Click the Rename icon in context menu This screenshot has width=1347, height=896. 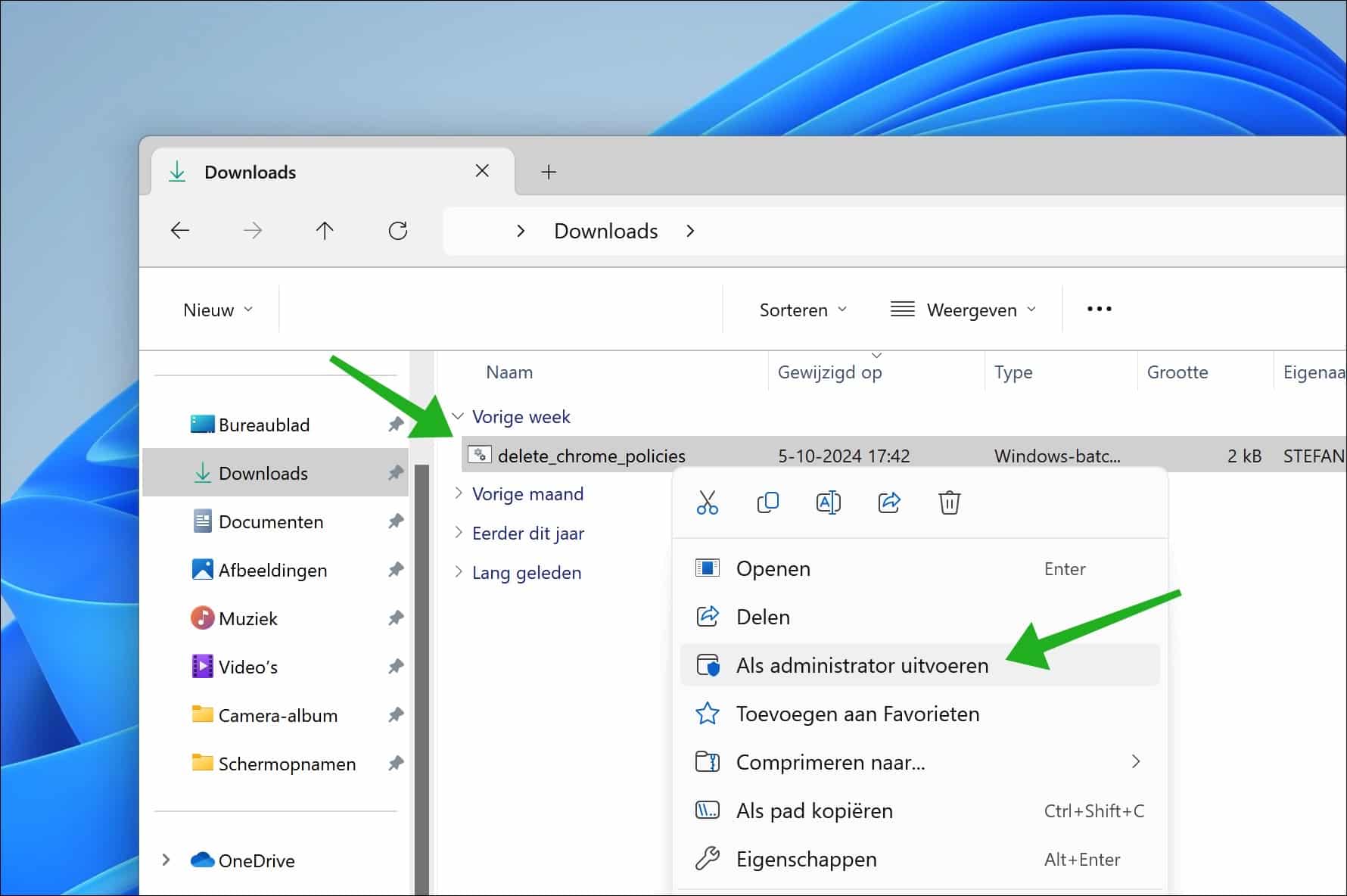point(828,502)
